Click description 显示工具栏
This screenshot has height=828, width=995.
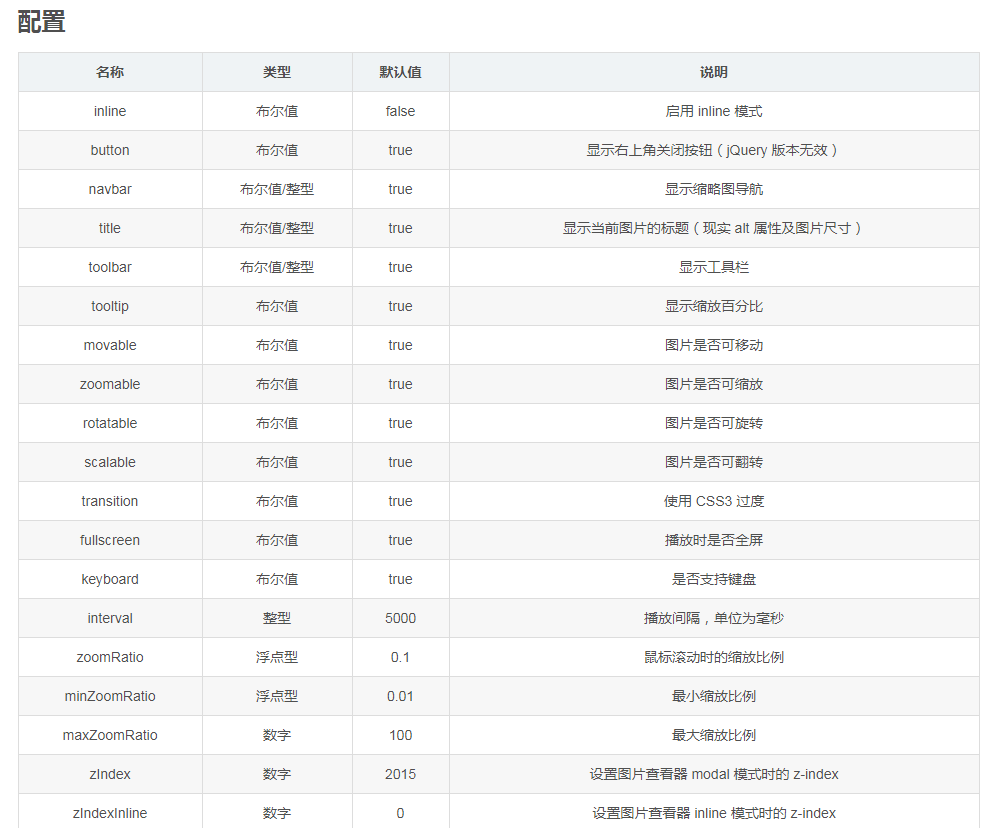[x=714, y=267]
